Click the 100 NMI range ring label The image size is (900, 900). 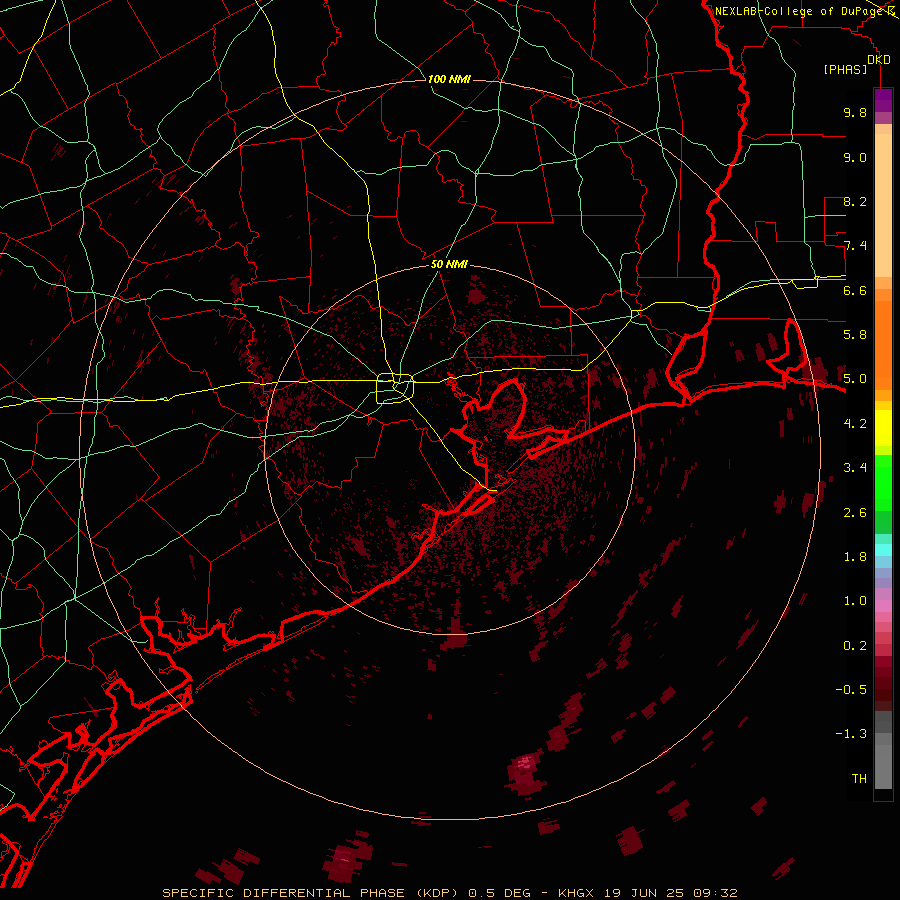point(449,79)
